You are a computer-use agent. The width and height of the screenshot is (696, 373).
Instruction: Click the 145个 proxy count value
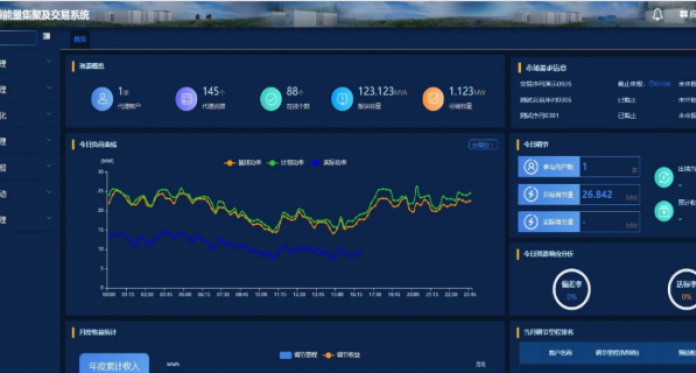click(214, 92)
